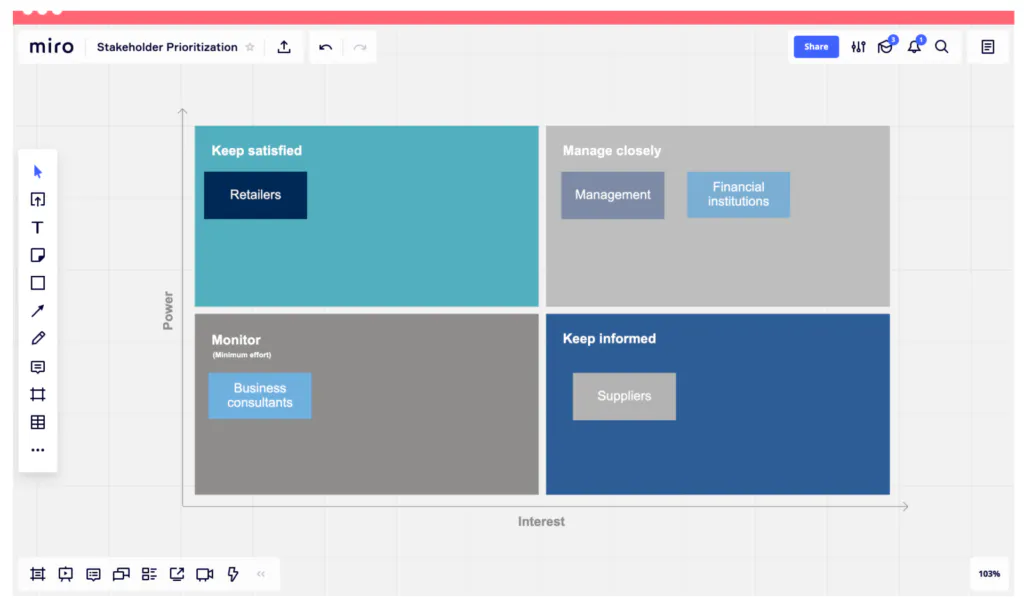Screen dimensions: 1024x608
Task: Select the Comment tool
Action: pyautogui.click(x=38, y=367)
